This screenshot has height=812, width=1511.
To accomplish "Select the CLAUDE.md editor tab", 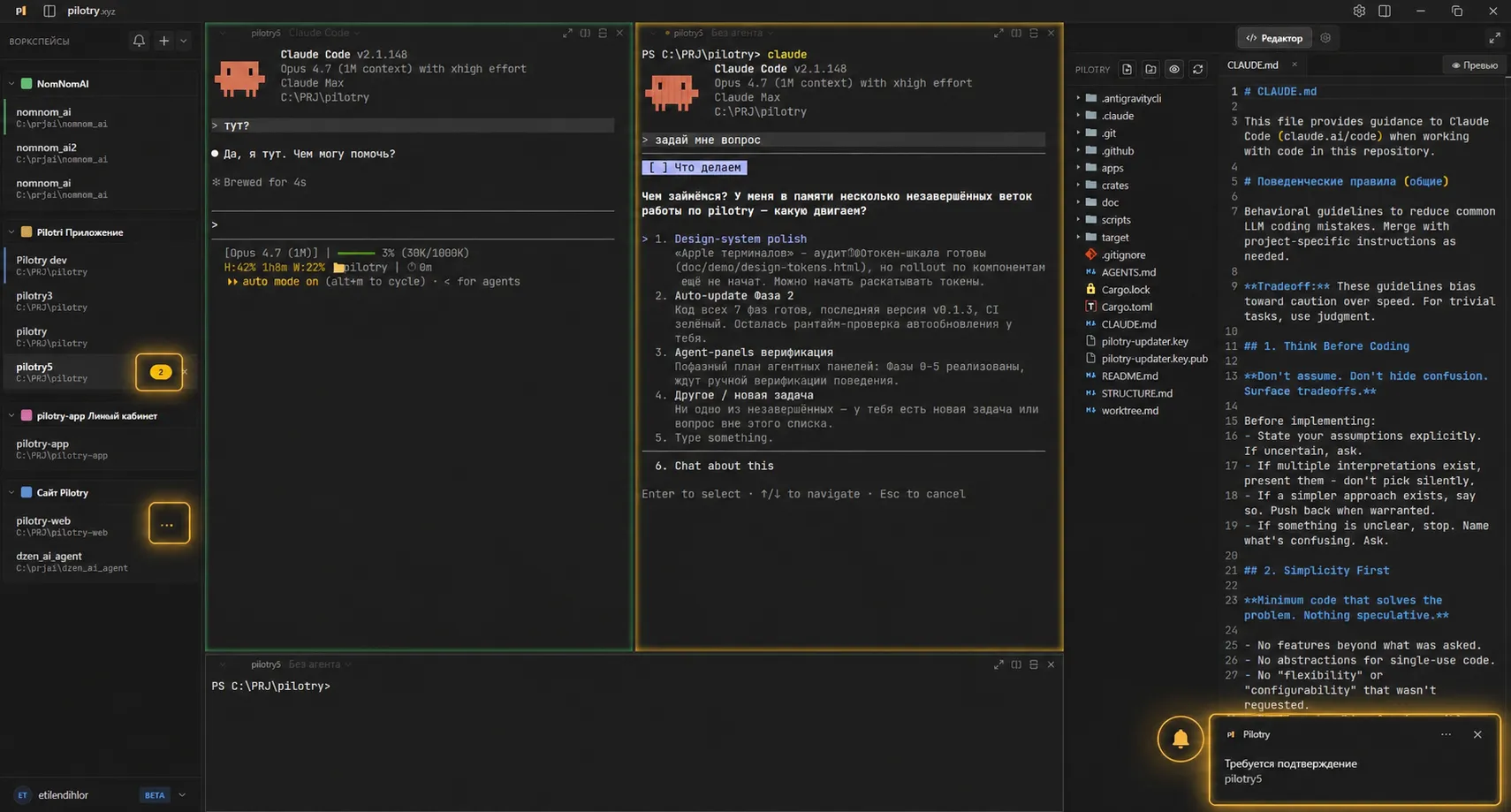I will point(1252,65).
